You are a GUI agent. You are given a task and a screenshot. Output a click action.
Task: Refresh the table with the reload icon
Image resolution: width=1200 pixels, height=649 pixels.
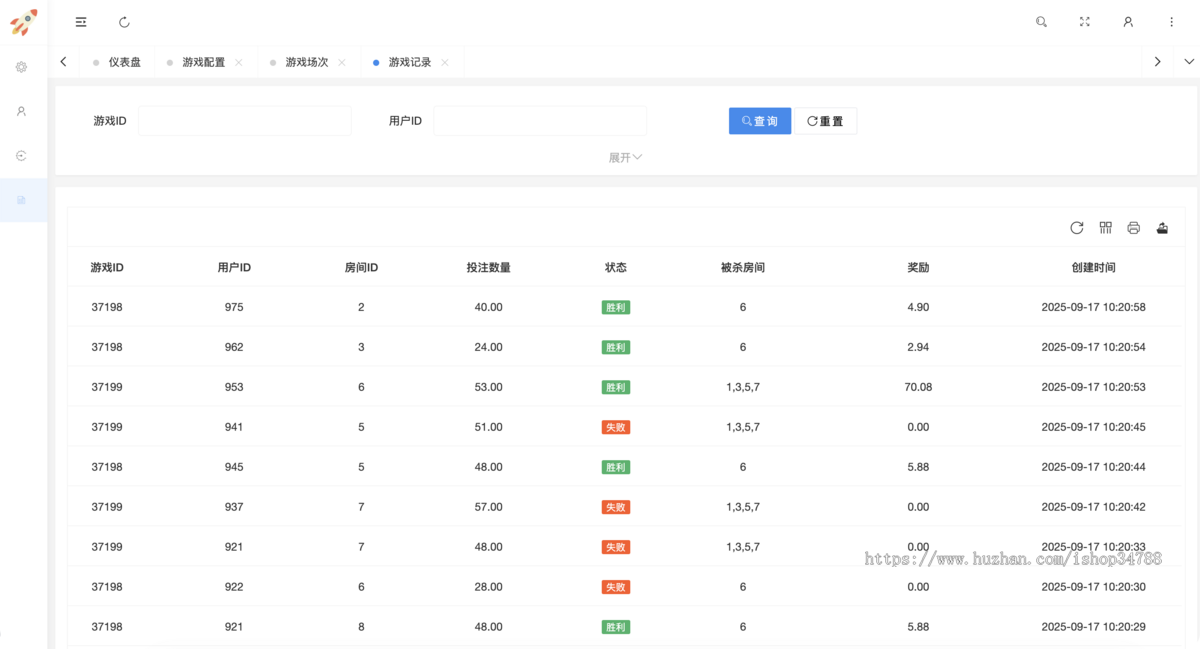(x=1077, y=228)
